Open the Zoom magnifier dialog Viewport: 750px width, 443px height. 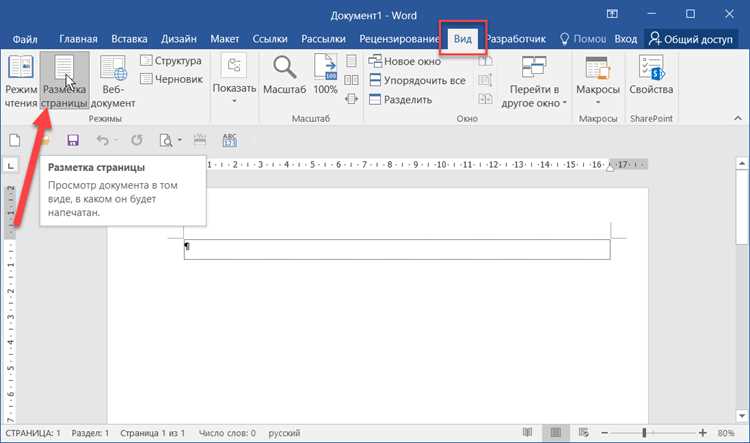click(284, 67)
